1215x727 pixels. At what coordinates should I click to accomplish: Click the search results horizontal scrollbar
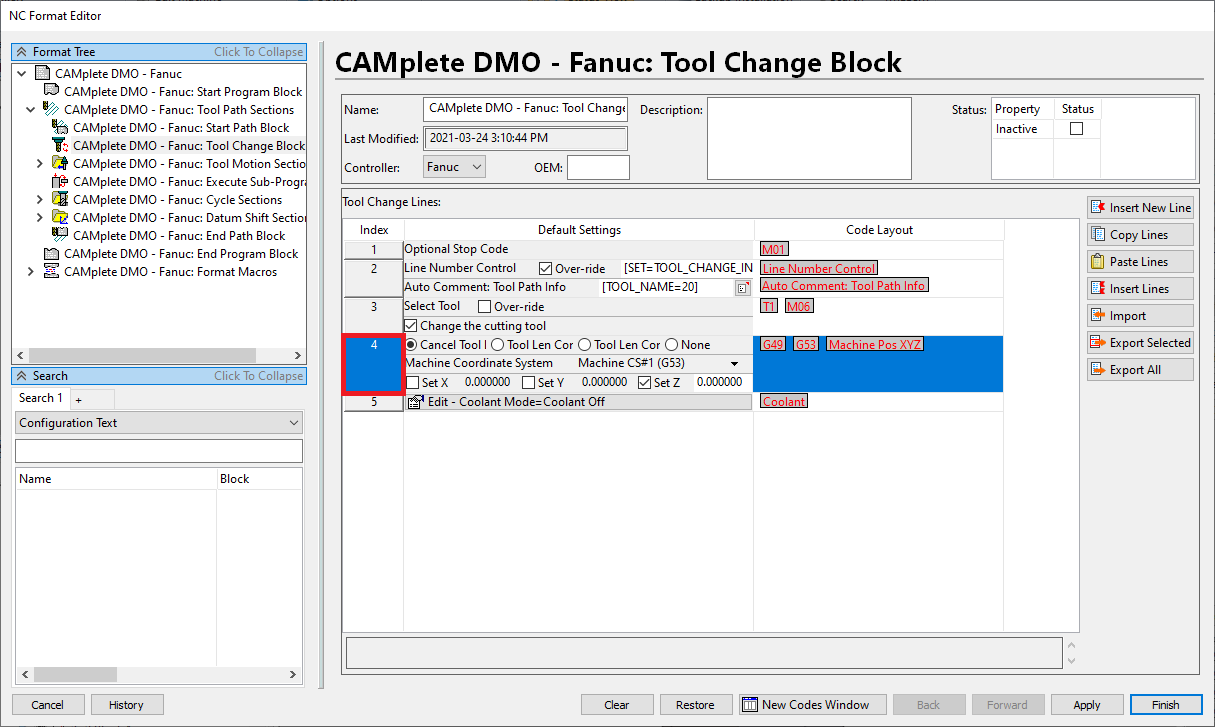pos(158,675)
